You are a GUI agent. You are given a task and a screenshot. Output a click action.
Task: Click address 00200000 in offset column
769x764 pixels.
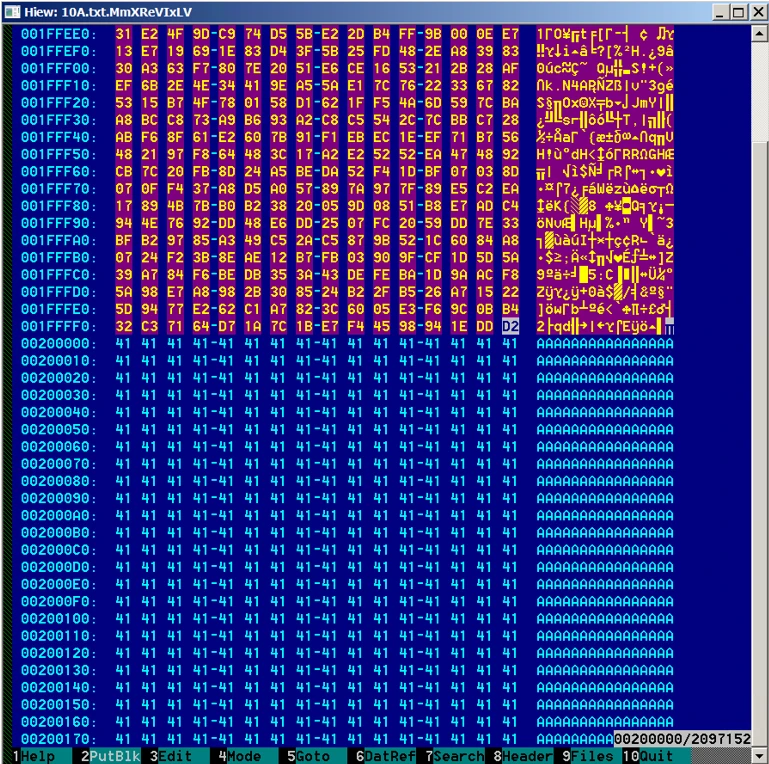pos(58,343)
